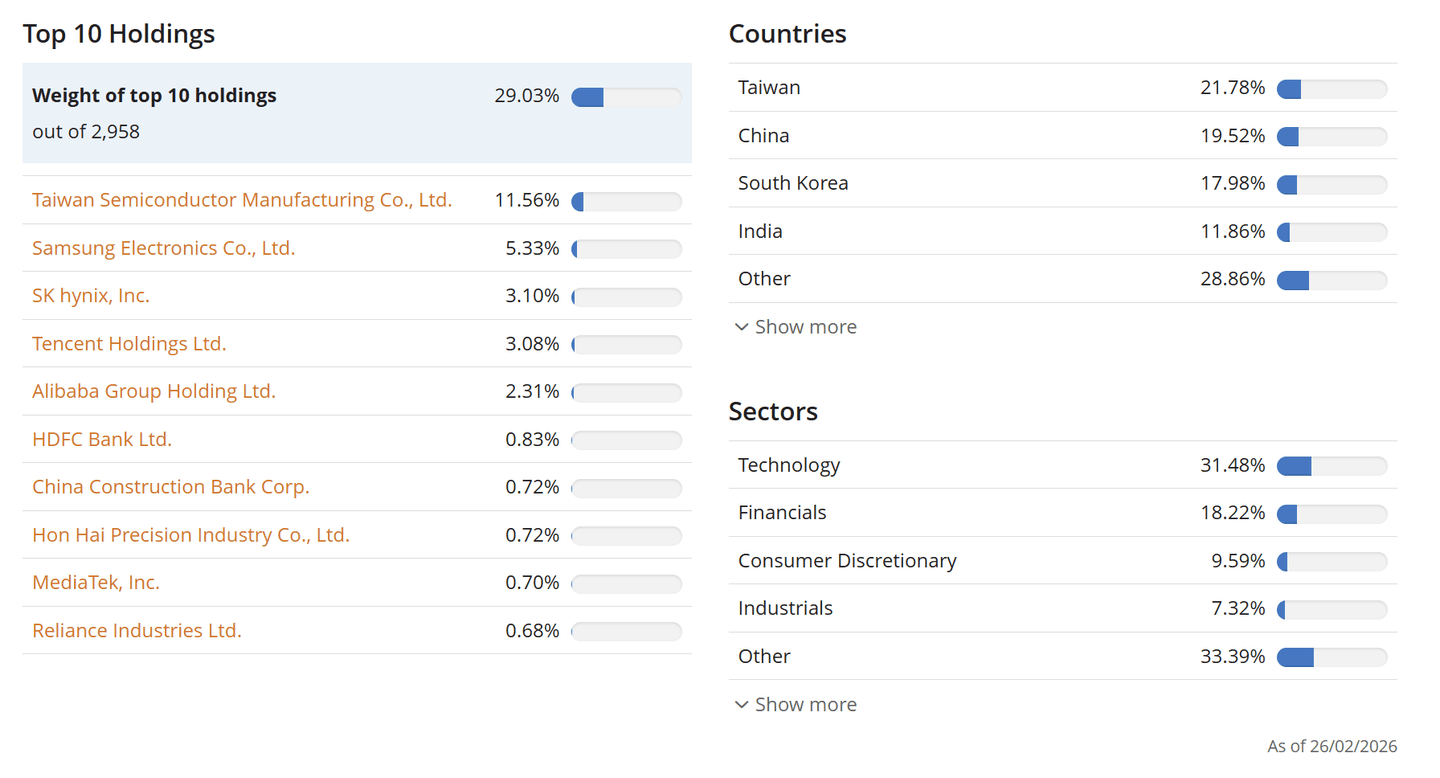This screenshot has width=1440, height=778.
Task: Click the Other sectors percentage bar
Action: pyautogui.click(x=1332, y=657)
